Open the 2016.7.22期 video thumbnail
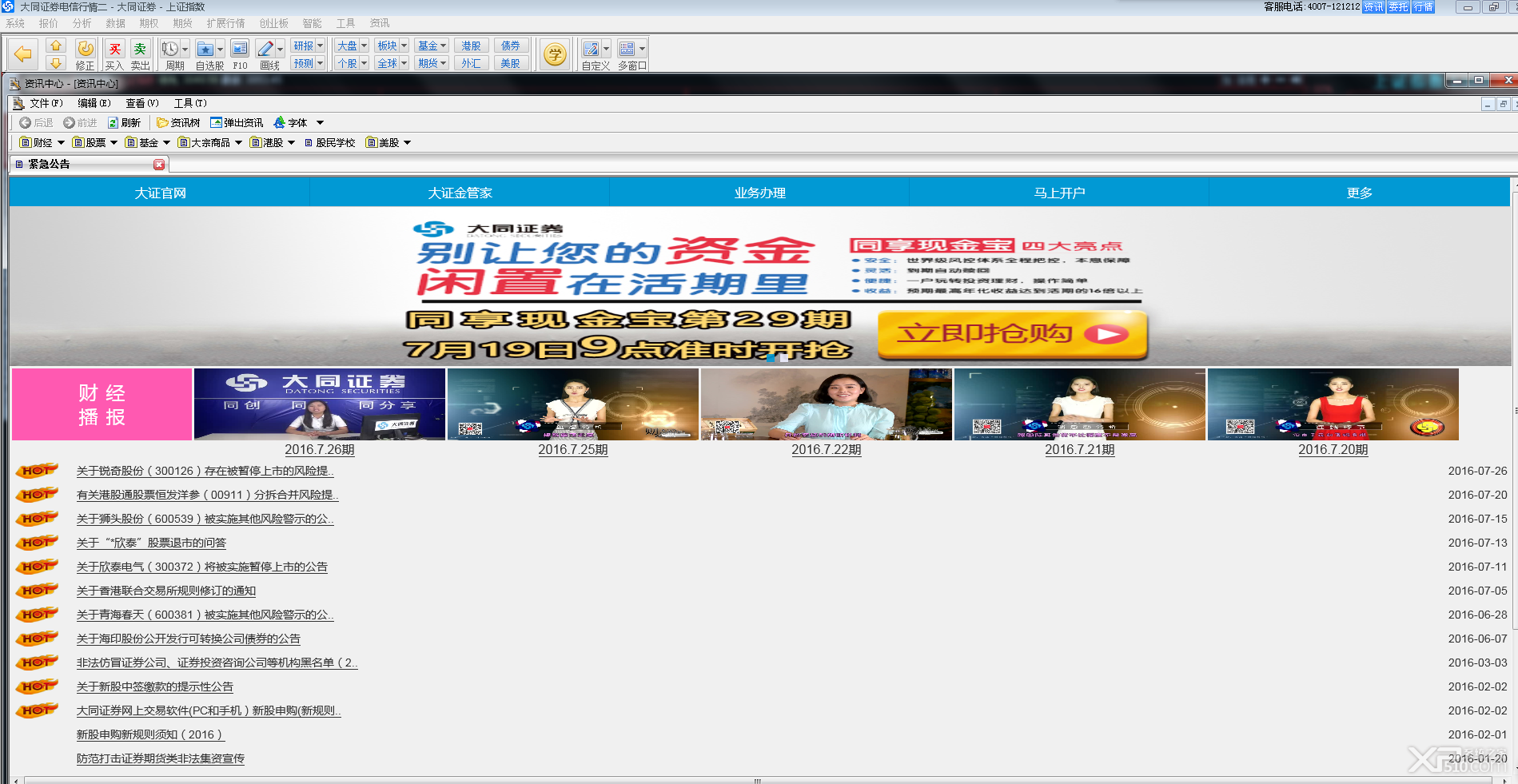The width and height of the screenshot is (1518, 784). [827, 404]
